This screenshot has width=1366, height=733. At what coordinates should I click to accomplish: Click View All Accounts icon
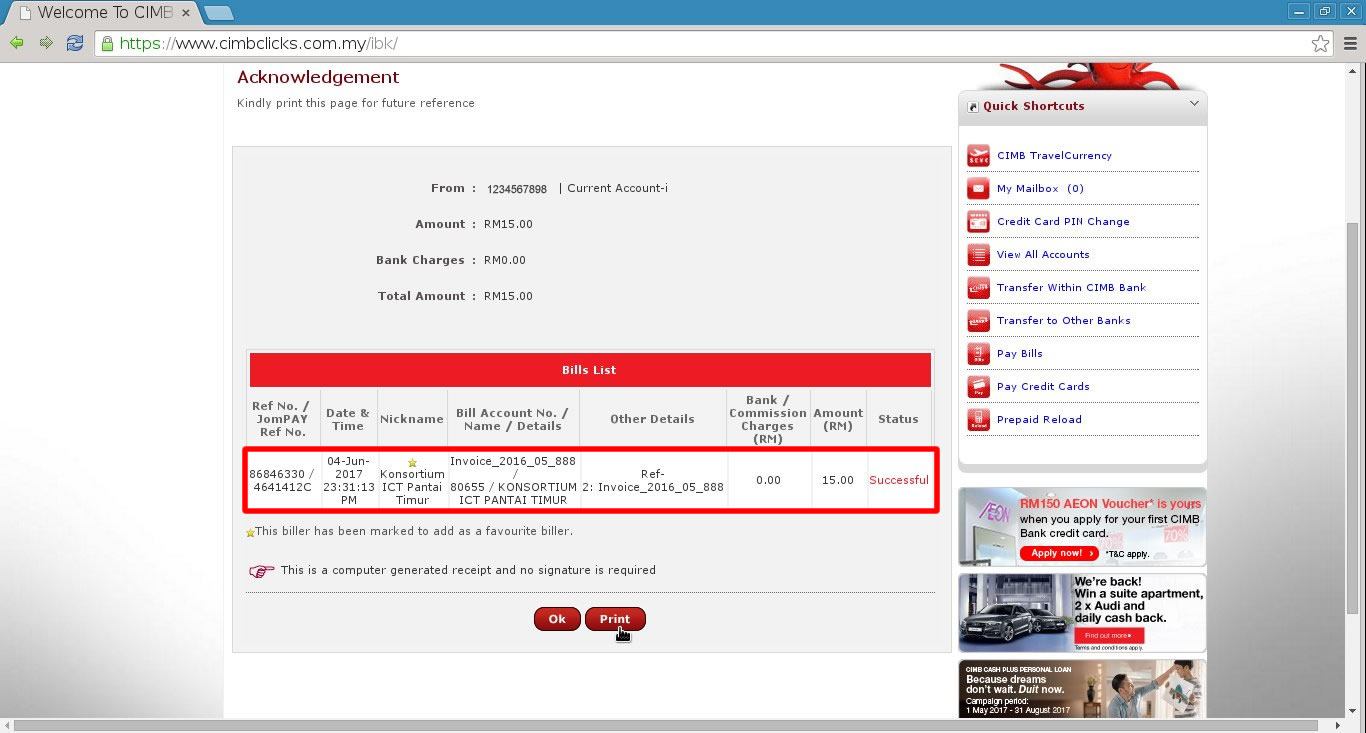[x=978, y=255]
